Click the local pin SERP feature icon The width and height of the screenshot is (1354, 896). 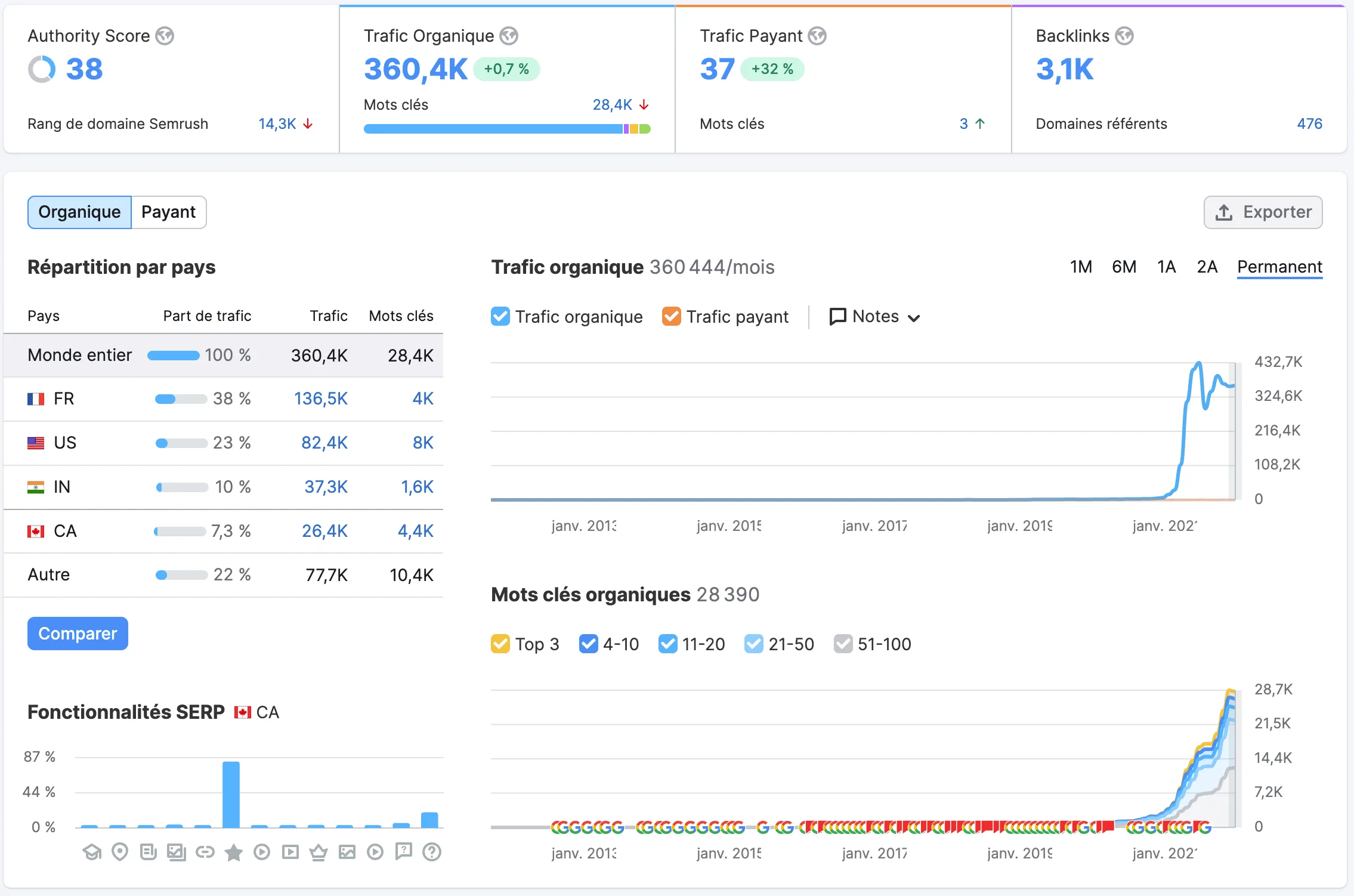(x=120, y=852)
